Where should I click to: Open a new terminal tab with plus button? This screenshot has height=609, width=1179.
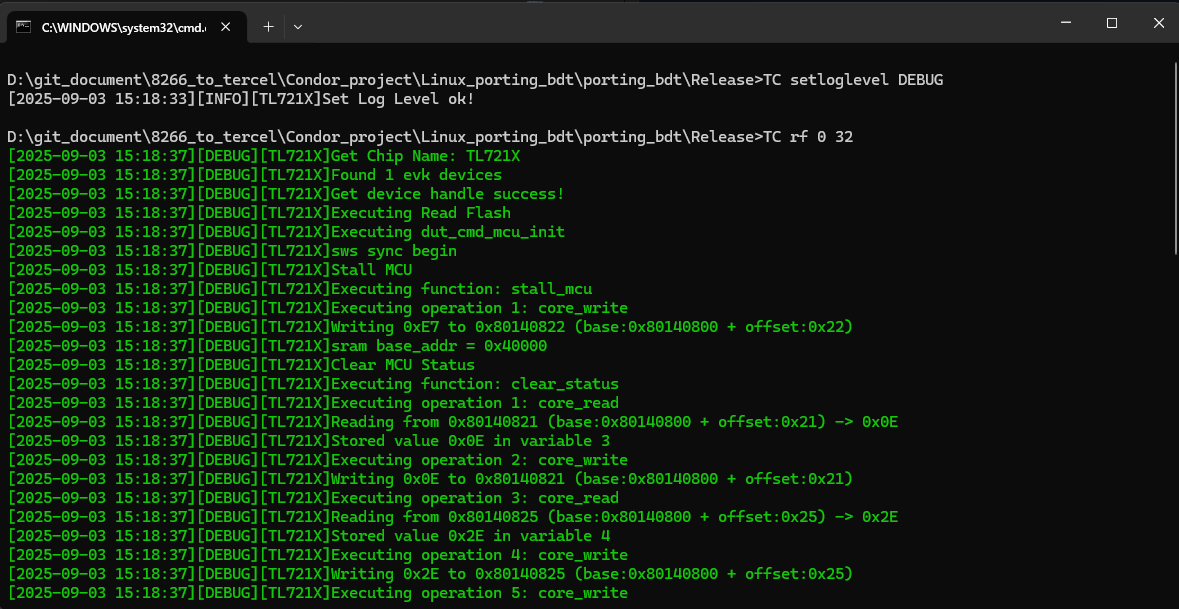pos(268,27)
